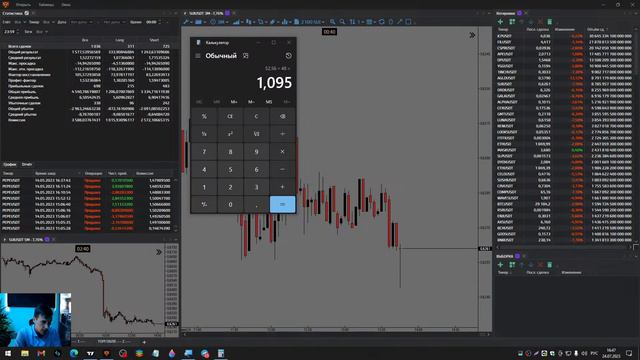The height and width of the screenshot is (360, 640).
Task: Click the calculator plus button
Action: pyautogui.click(x=282, y=187)
